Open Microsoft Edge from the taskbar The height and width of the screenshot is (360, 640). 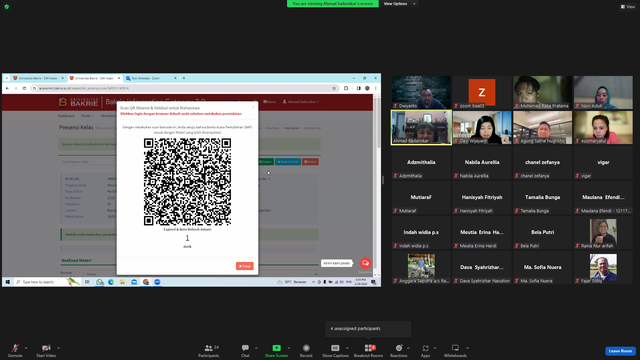[x=111, y=282]
